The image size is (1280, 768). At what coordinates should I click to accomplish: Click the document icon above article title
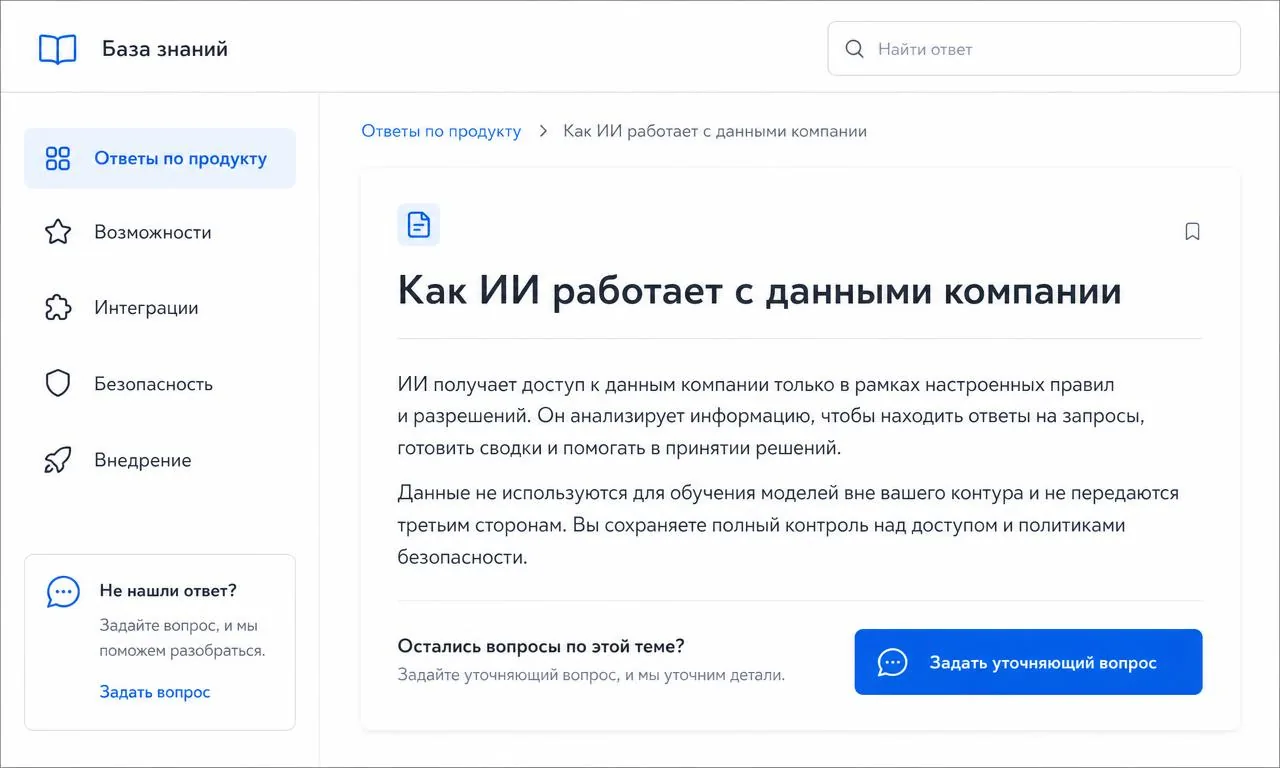pyautogui.click(x=418, y=225)
